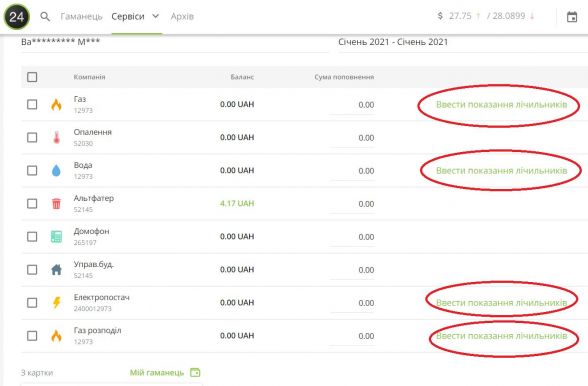Screen dimensions: 588x386
Task: Toggle the select-all checkbox in table header
Action: click(32, 77)
